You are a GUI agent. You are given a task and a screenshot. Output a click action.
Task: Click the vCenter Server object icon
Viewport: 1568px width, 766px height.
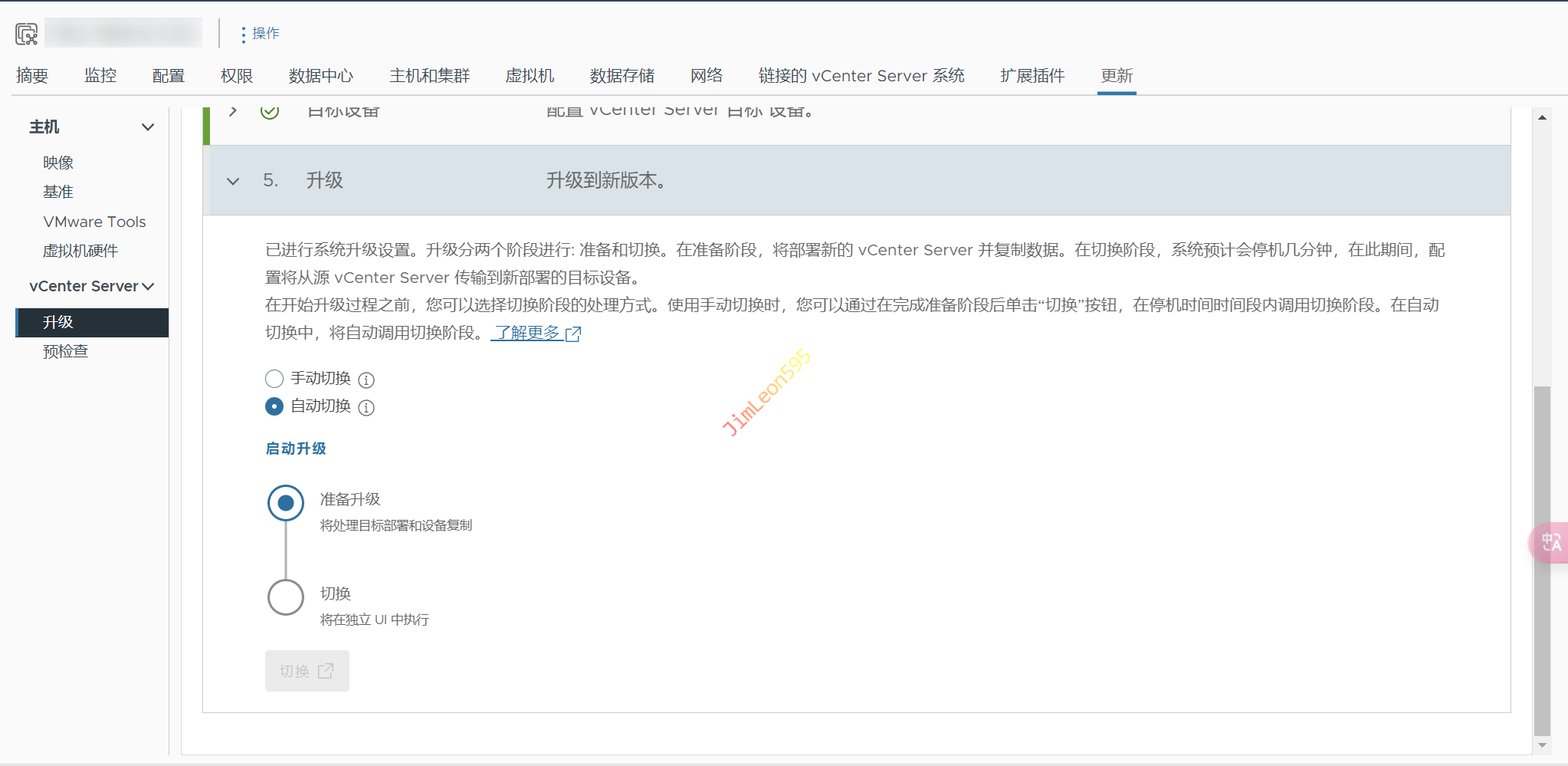26,34
